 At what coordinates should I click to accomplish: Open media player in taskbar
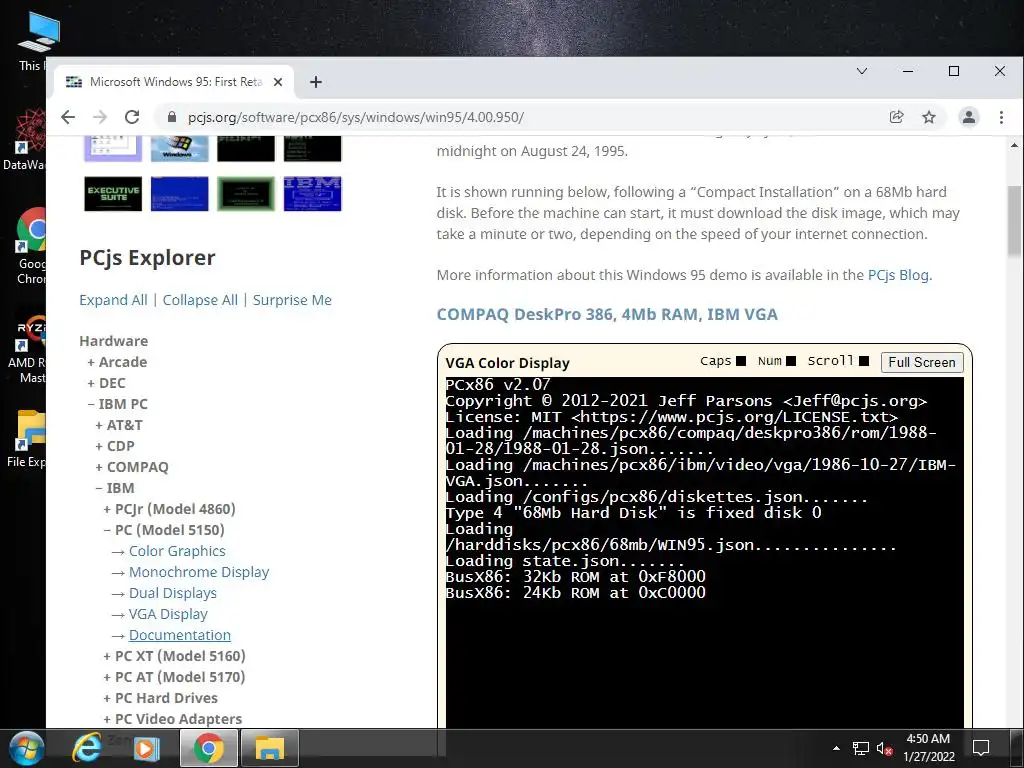[147, 748]
